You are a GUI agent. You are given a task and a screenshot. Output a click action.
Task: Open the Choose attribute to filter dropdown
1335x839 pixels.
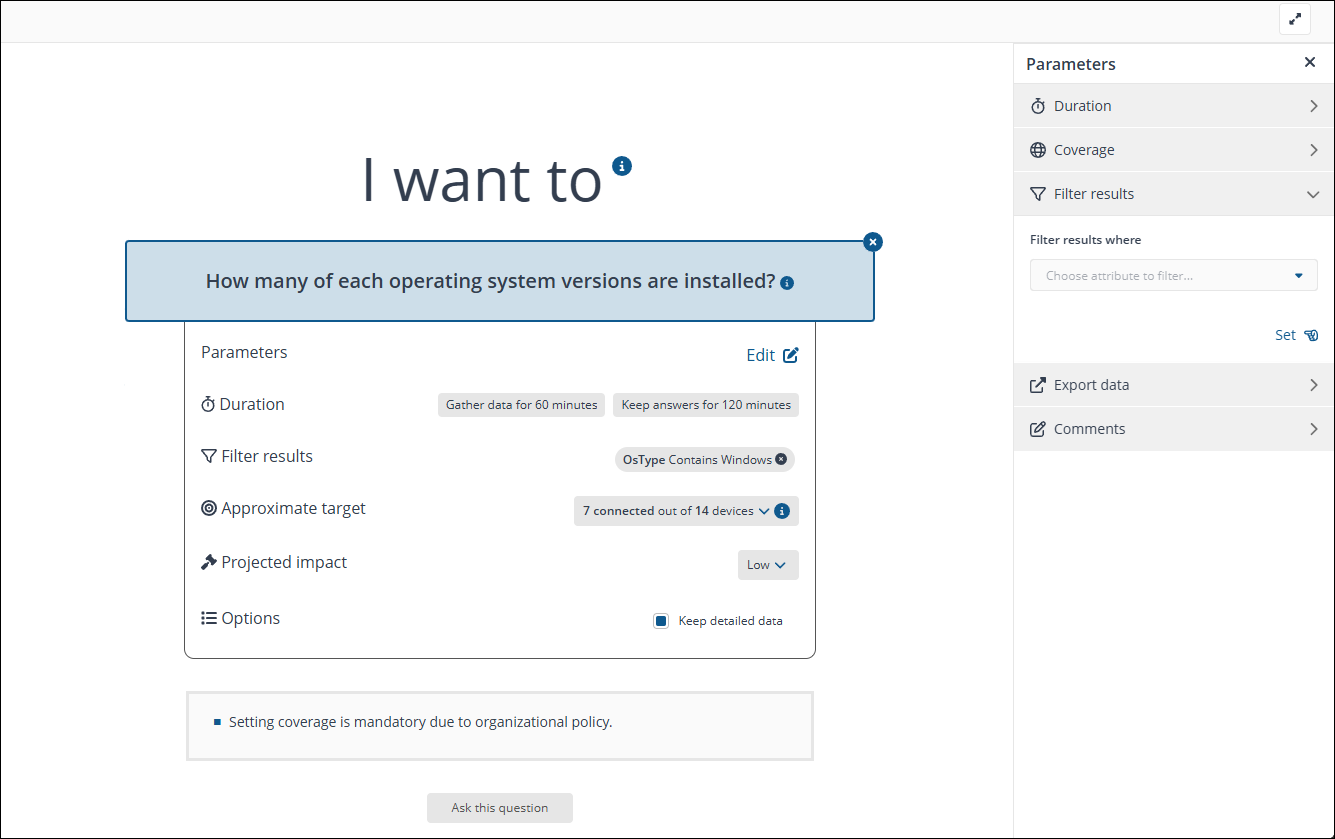click(x=1173, y=276)
